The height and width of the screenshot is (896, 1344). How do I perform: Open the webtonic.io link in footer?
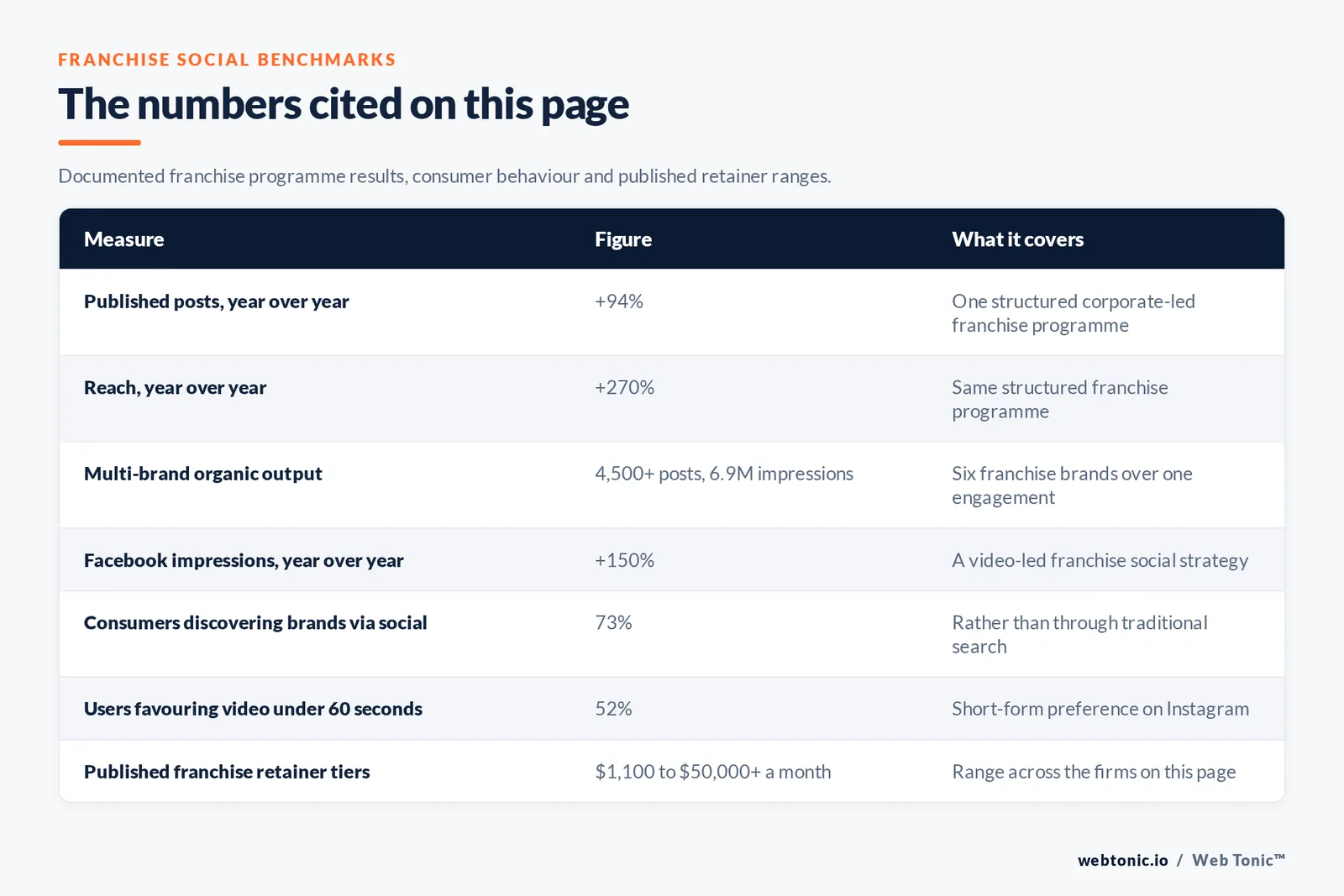click(x=1122, y=860)
